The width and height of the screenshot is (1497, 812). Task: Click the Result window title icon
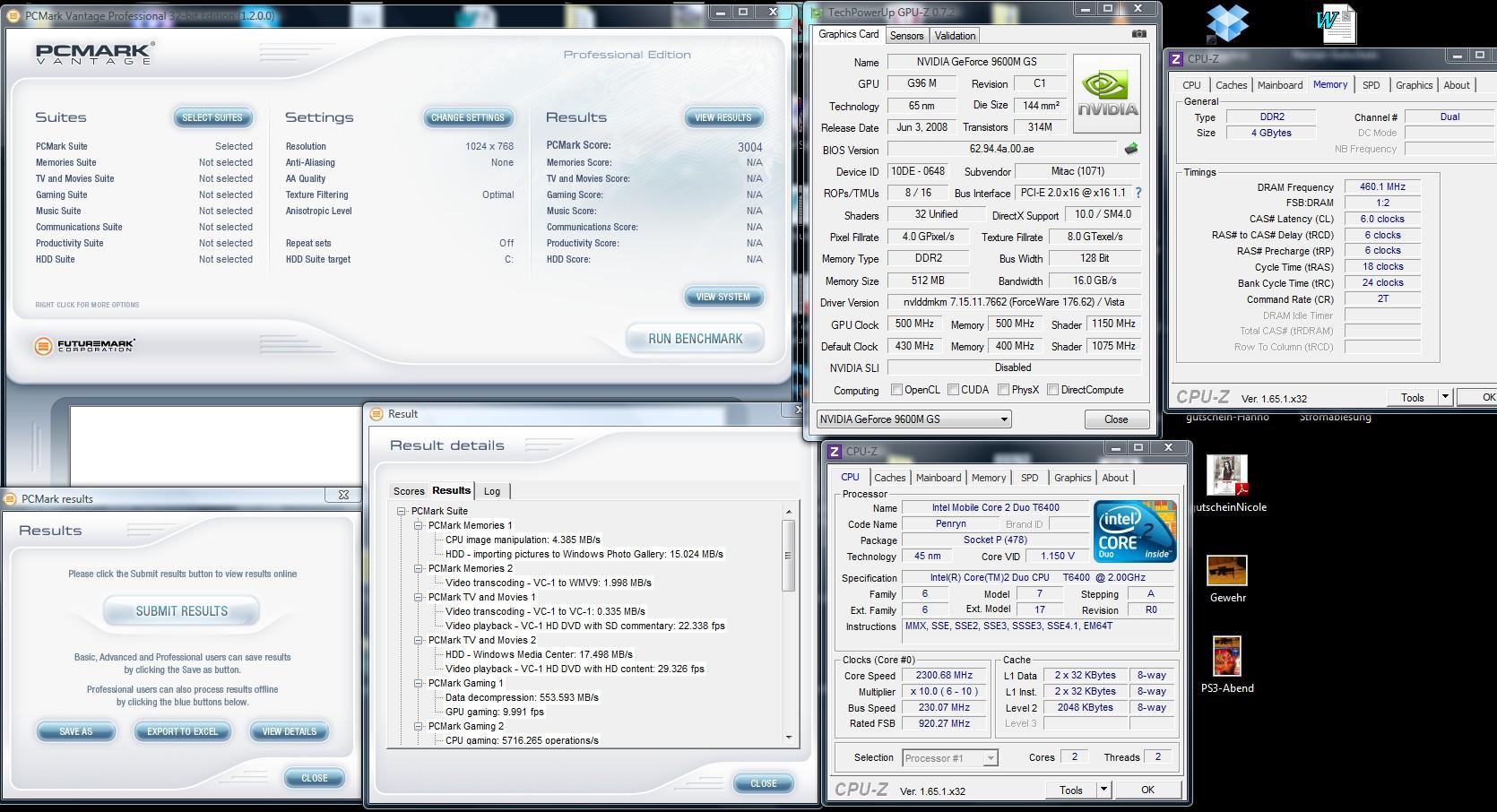coord(377,414)
